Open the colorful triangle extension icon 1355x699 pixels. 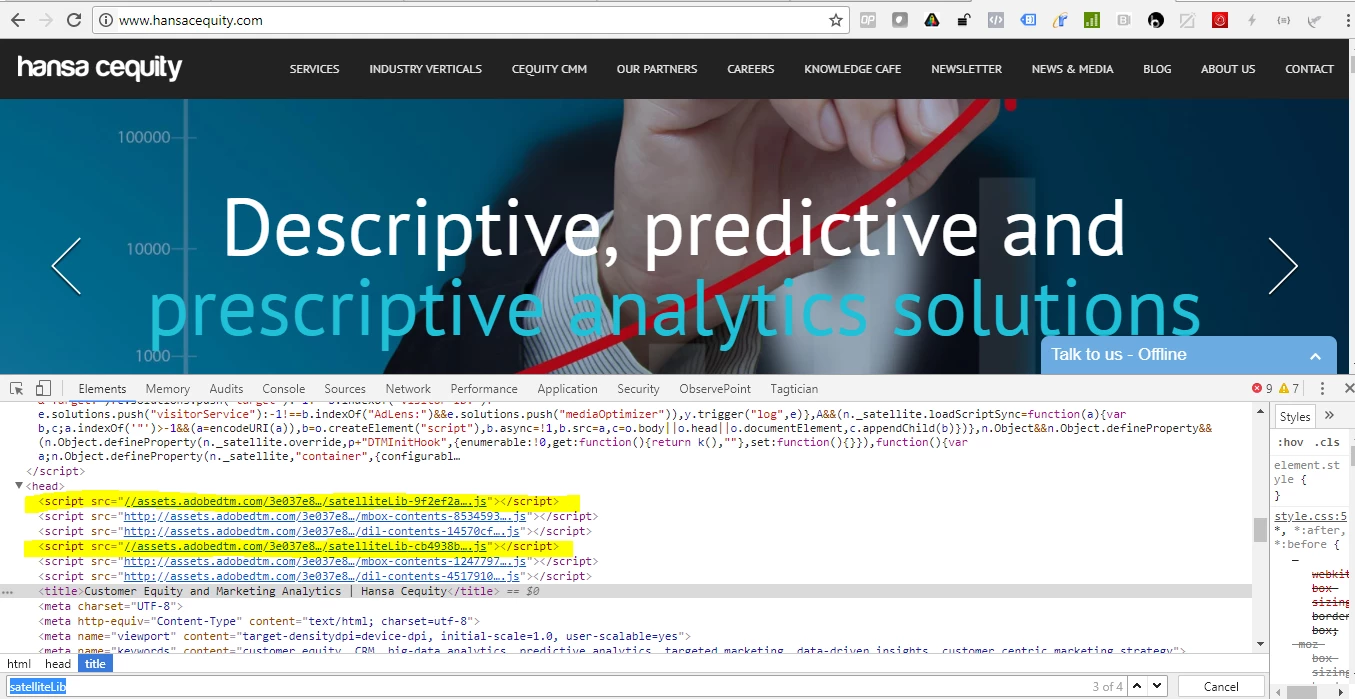click(x=932, y=20)
